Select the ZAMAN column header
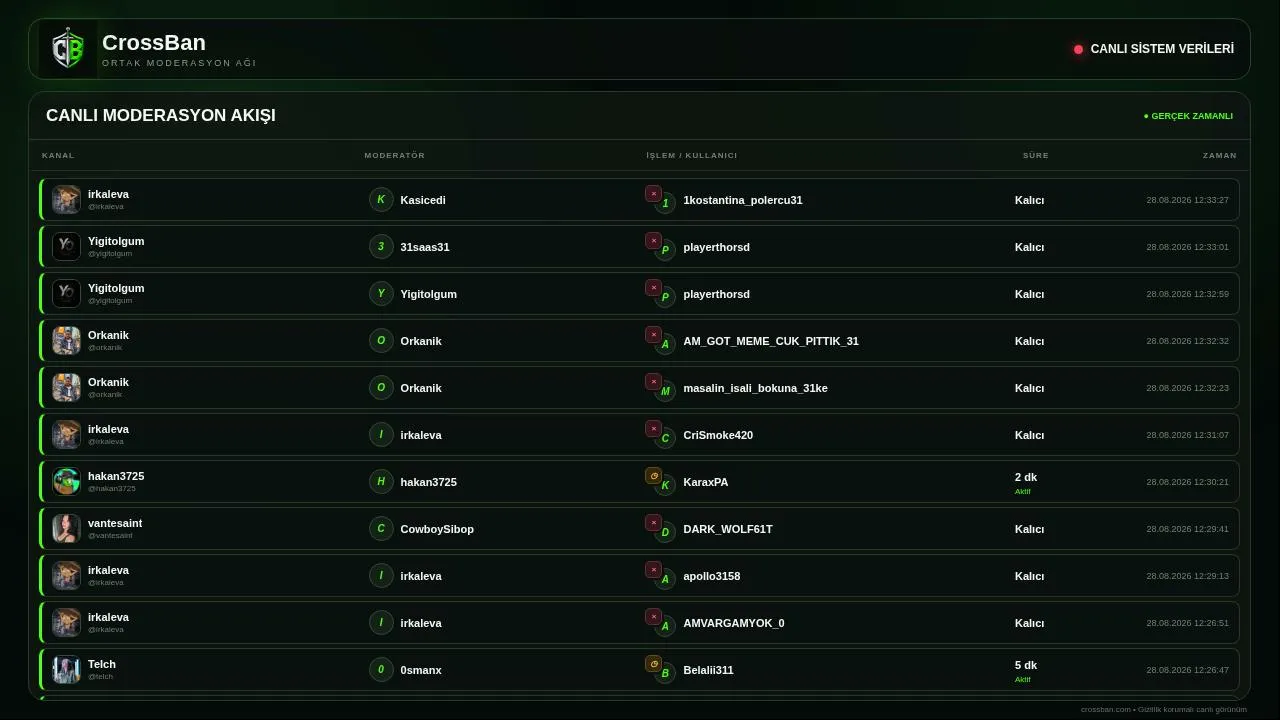Viewport: 1280px width, 720px height. pos(1220,155)
